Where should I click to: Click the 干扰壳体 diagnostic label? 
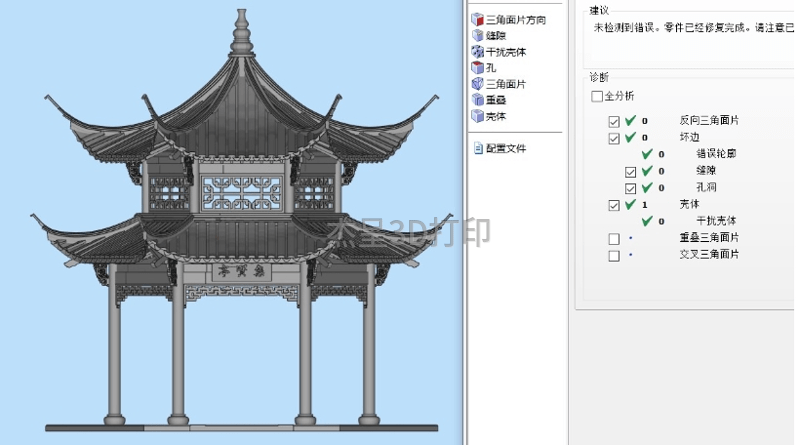pos(716,222)
